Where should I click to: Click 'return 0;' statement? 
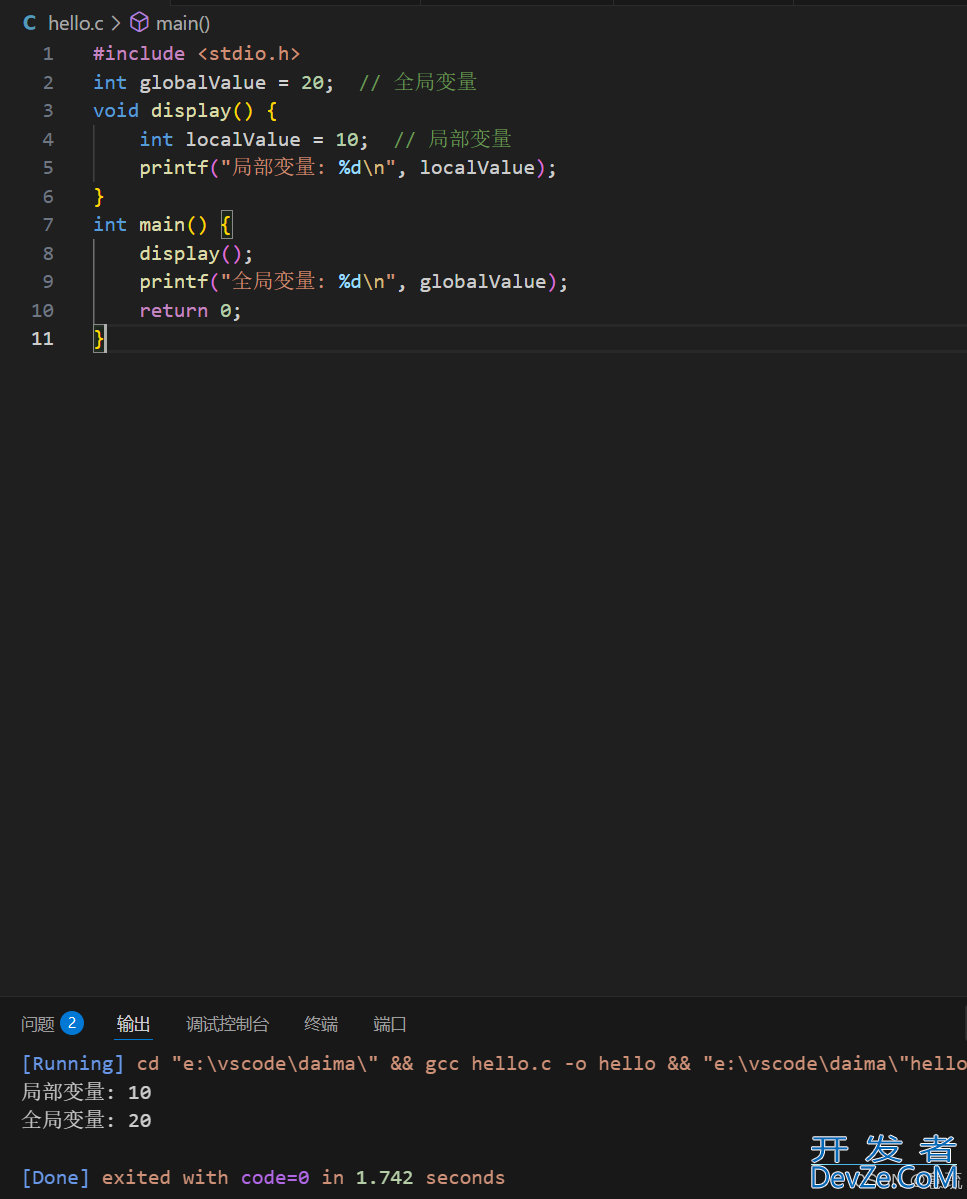[x=190, y=310]
